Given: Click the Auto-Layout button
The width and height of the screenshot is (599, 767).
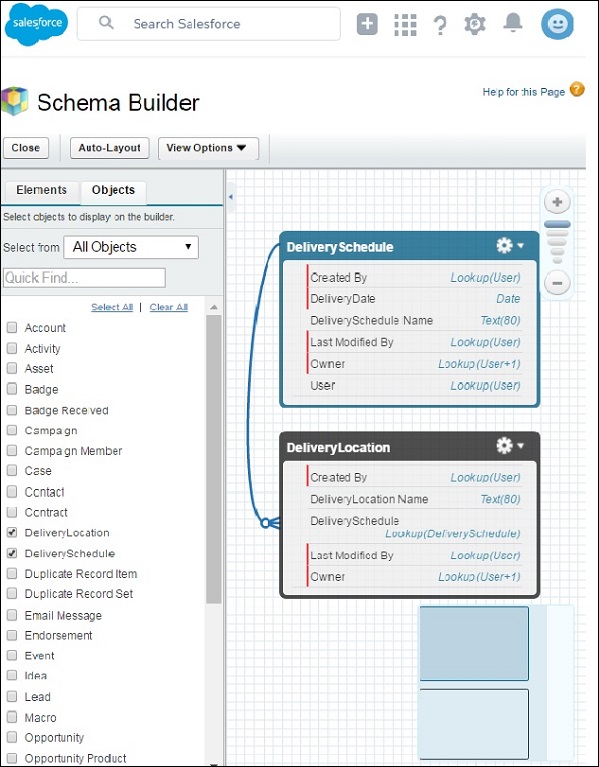Looking at the screenshot, I should point(110,148).
